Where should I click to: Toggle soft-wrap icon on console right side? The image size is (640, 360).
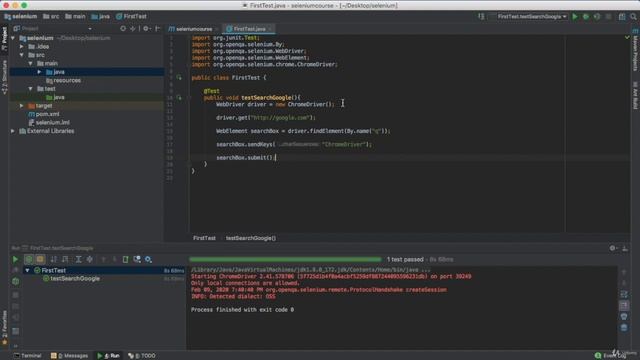624,294
